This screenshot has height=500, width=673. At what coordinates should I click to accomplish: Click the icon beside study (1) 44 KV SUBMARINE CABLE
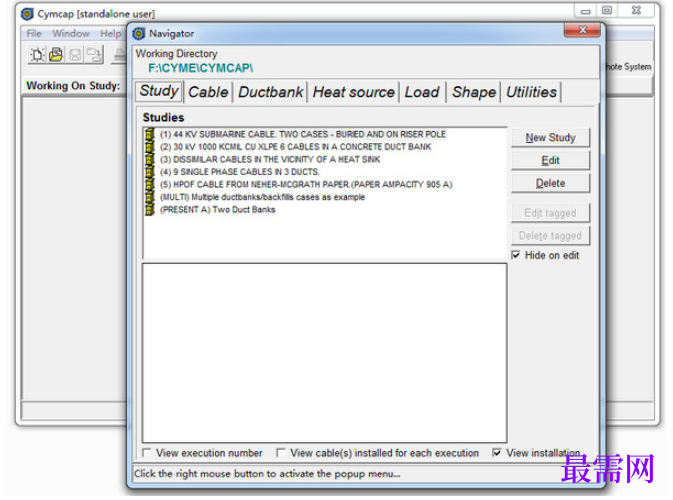point(149,134)
